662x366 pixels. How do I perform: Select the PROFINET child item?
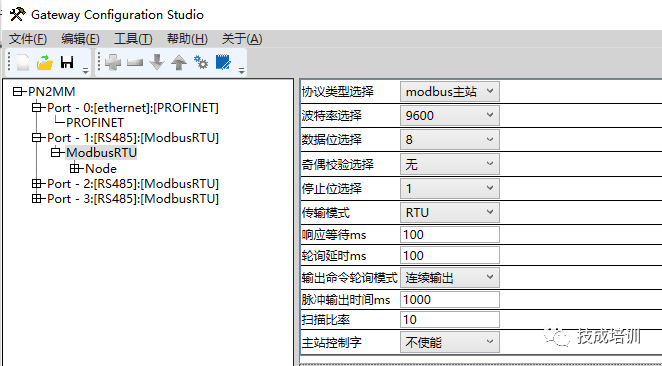[95, 123]
